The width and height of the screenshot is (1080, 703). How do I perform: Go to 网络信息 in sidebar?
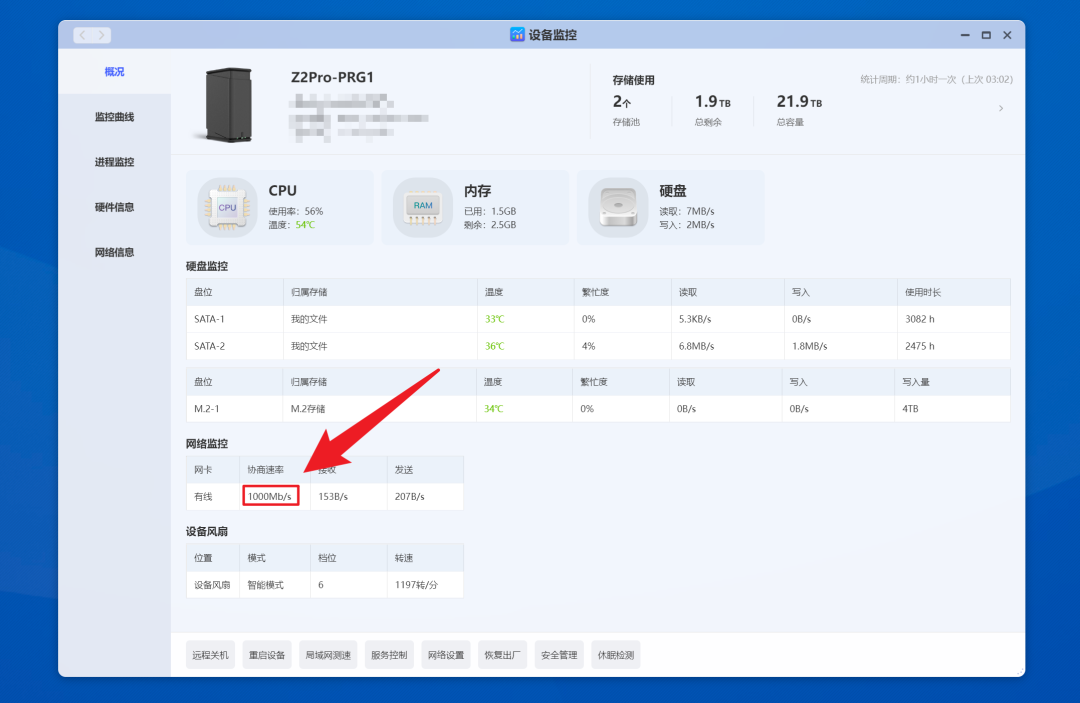(114, 253)
